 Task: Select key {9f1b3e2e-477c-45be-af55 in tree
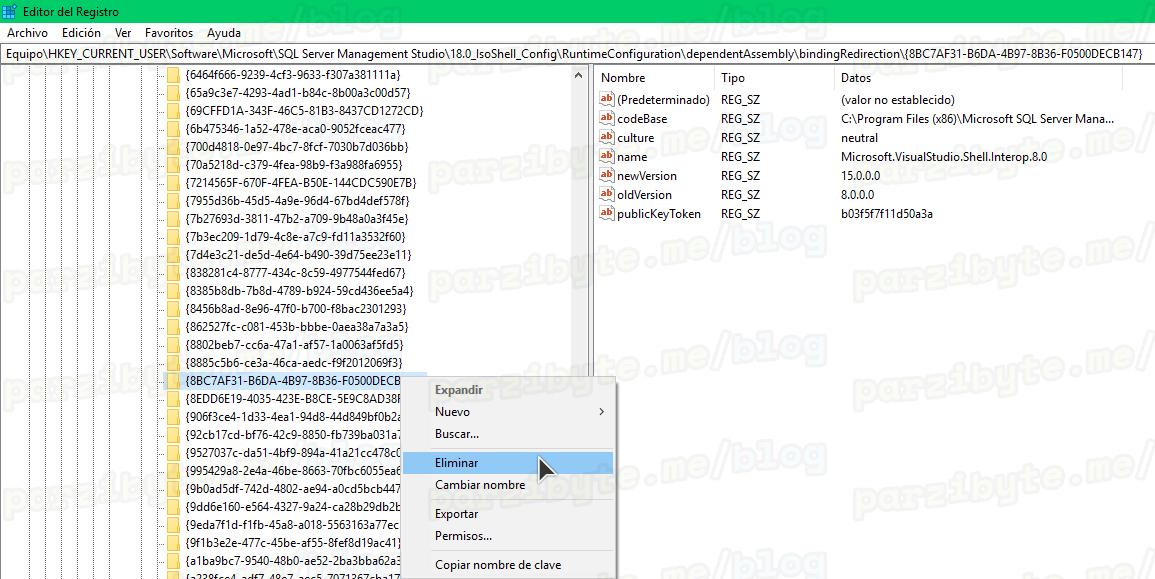point(292,542)
